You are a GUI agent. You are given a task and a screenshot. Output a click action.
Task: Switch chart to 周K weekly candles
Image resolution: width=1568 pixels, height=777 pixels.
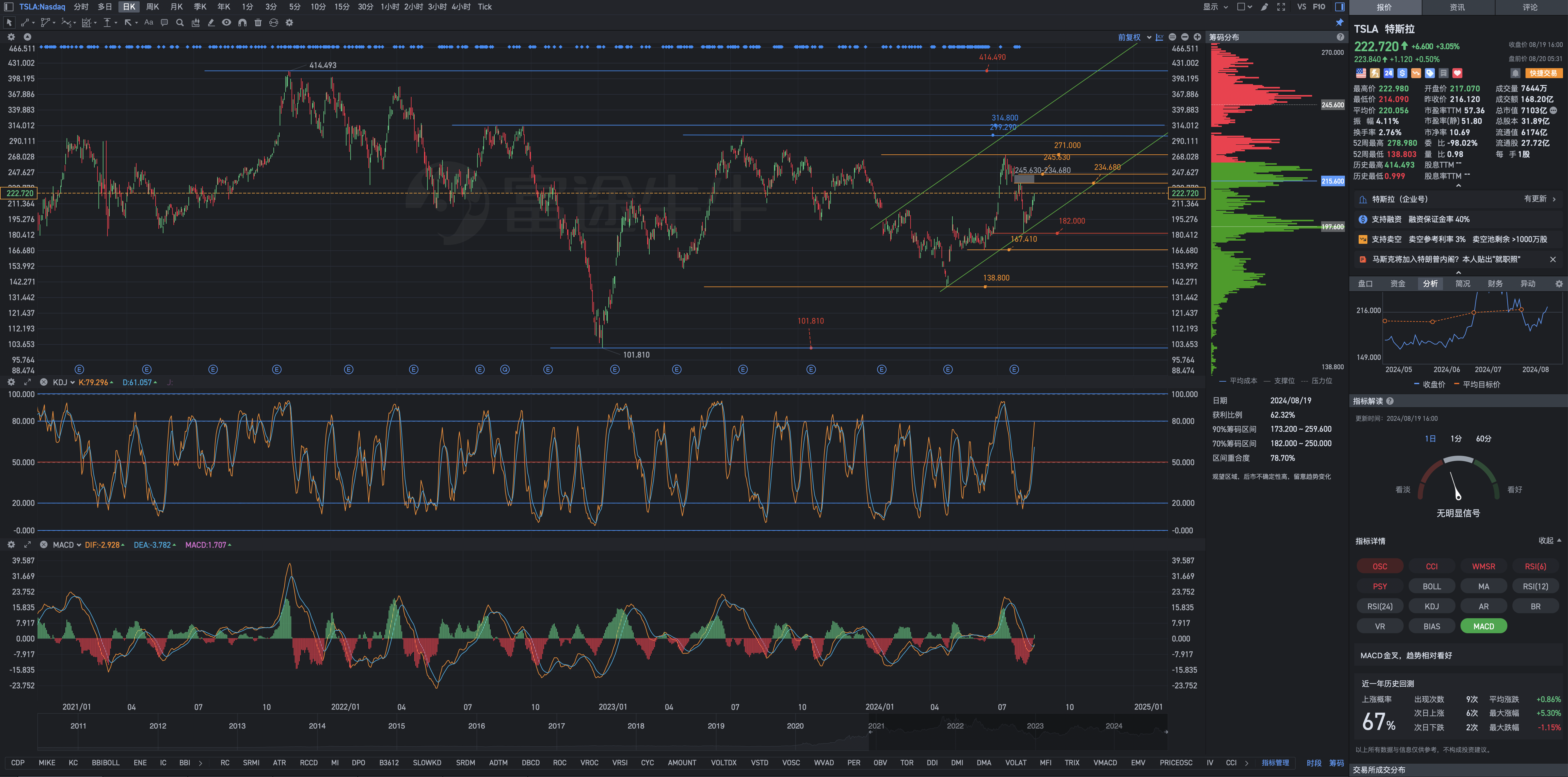click(x=153, y=7)
